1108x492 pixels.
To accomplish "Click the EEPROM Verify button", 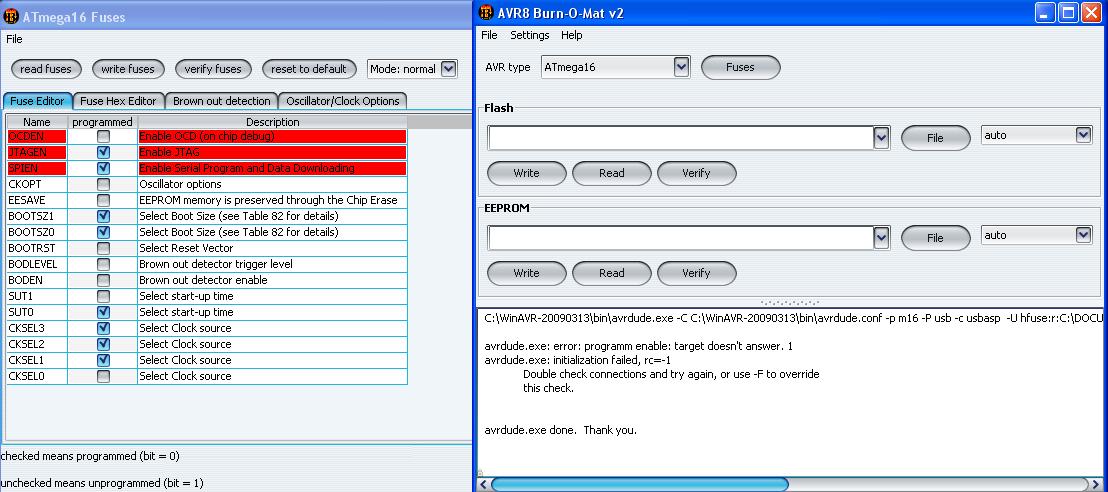I will pyautogui.click(x=696, y=273).
